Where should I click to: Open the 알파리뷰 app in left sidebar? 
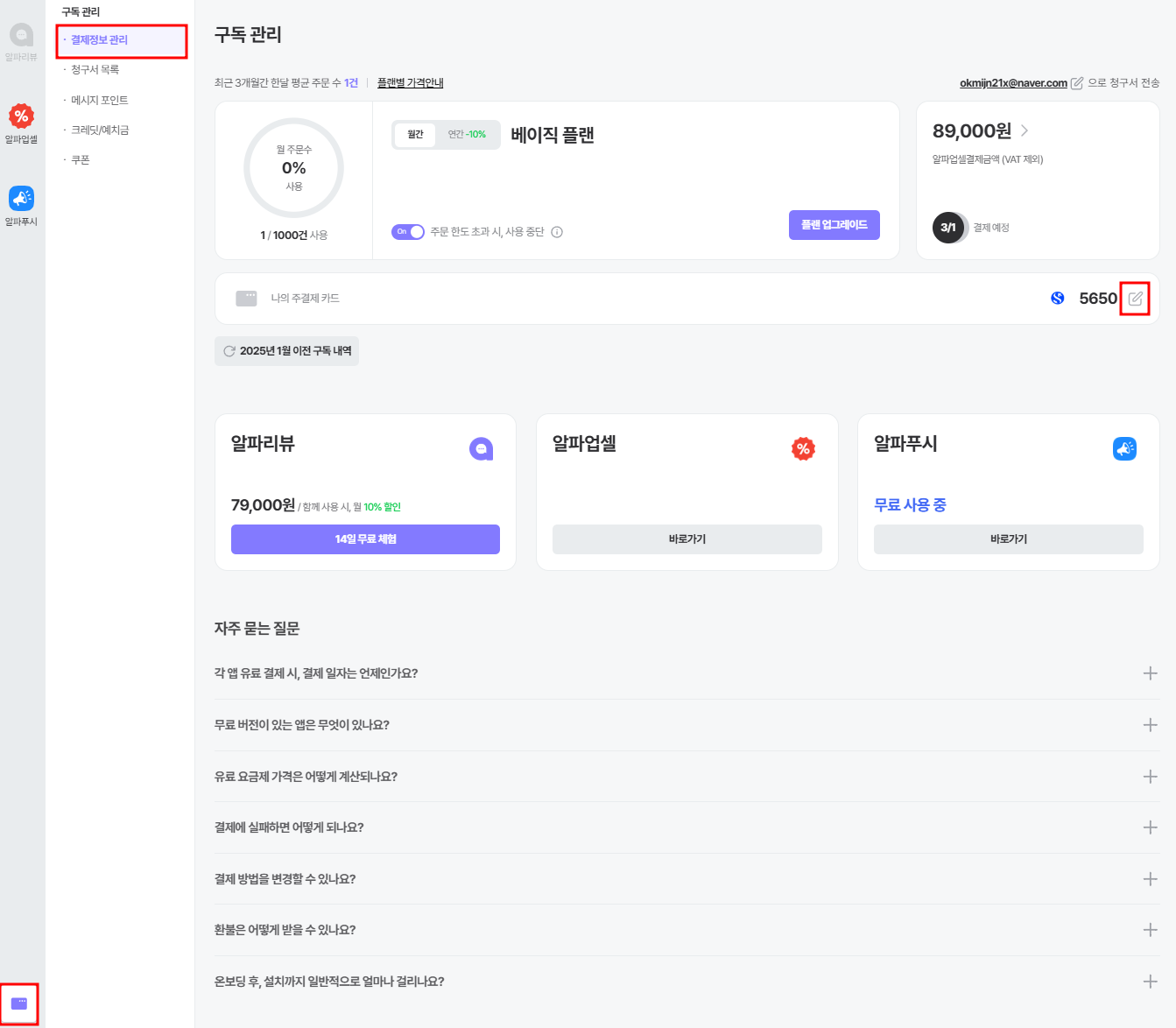click(x=21, y=41)
